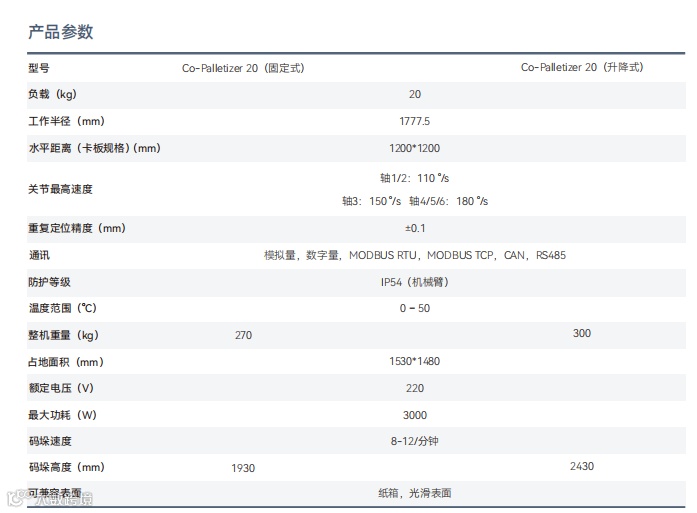The width and height of the screenshot is (697, 513).
Task: Select the 码垛高度（mm）label
Action: (67, 467)
